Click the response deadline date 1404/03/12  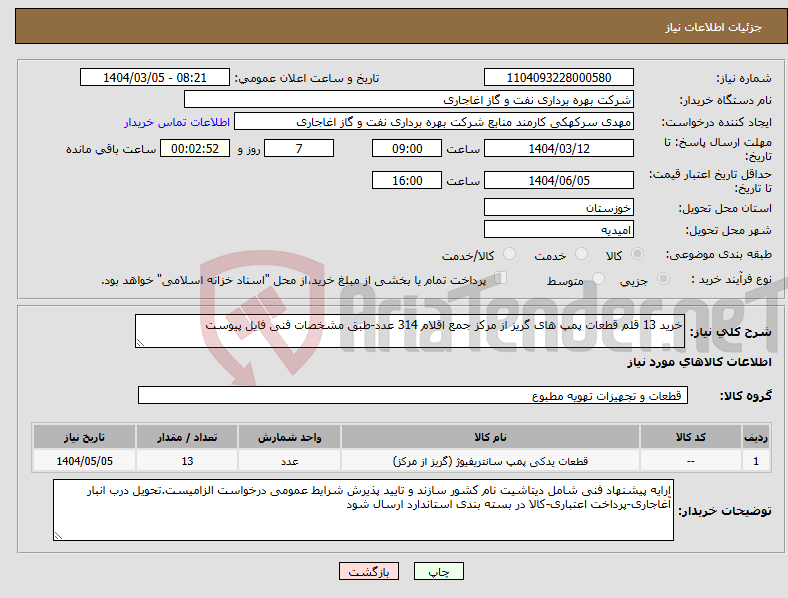(x=558, y=149)
